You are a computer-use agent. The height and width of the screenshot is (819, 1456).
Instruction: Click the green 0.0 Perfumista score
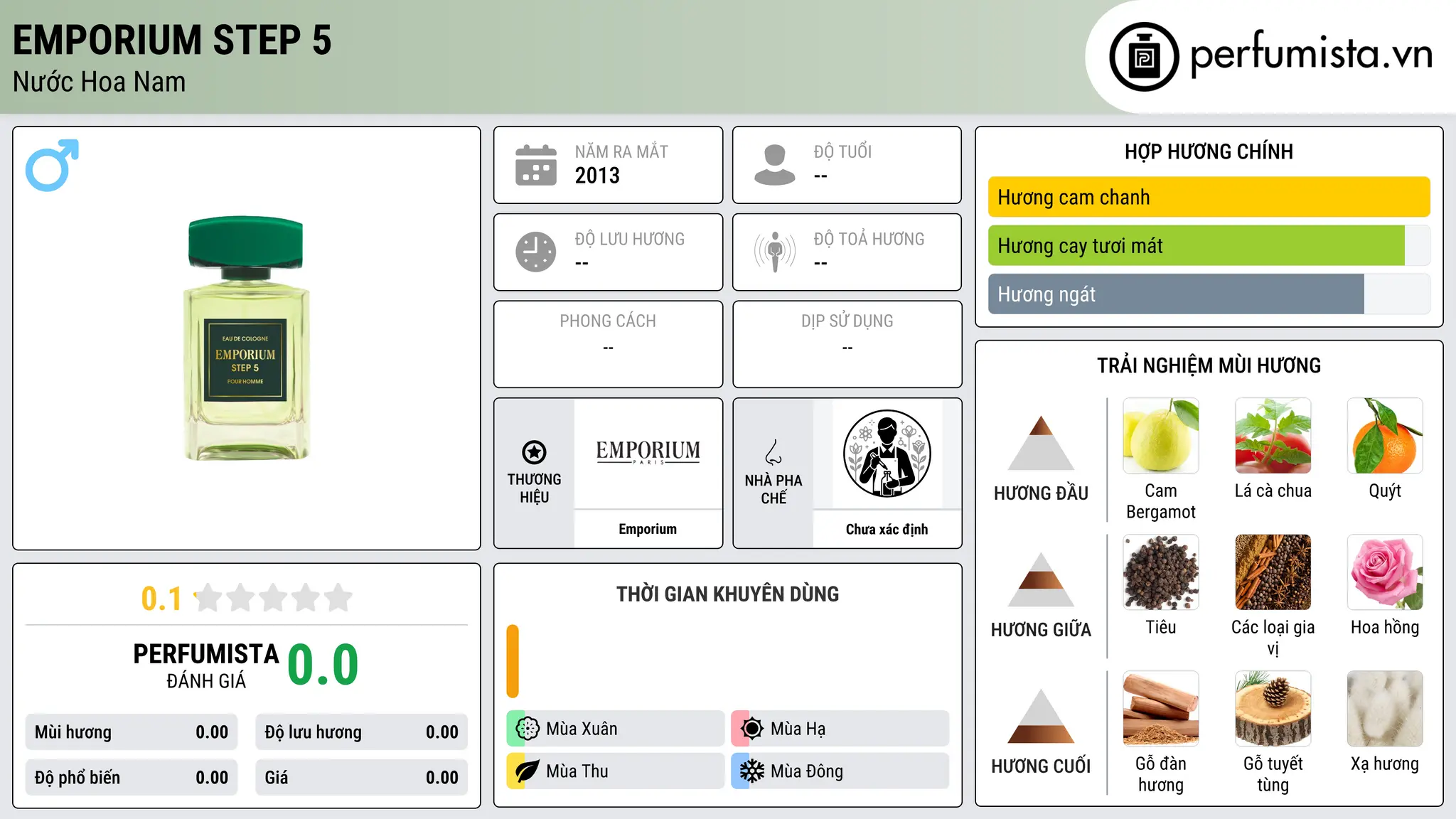pos(323,665)
